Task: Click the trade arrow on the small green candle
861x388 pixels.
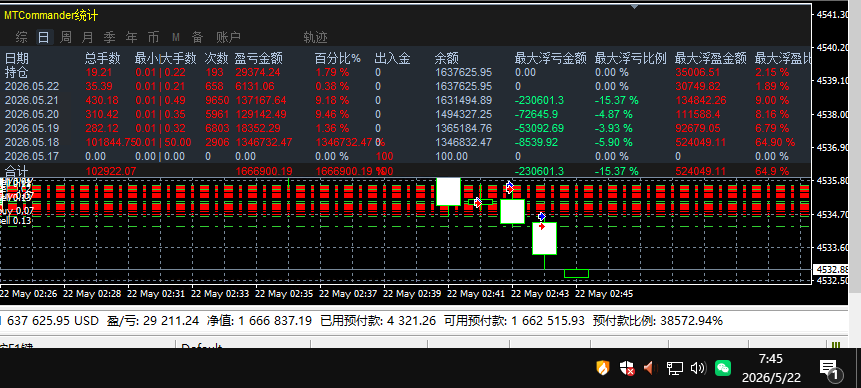Action: point(478,203)
